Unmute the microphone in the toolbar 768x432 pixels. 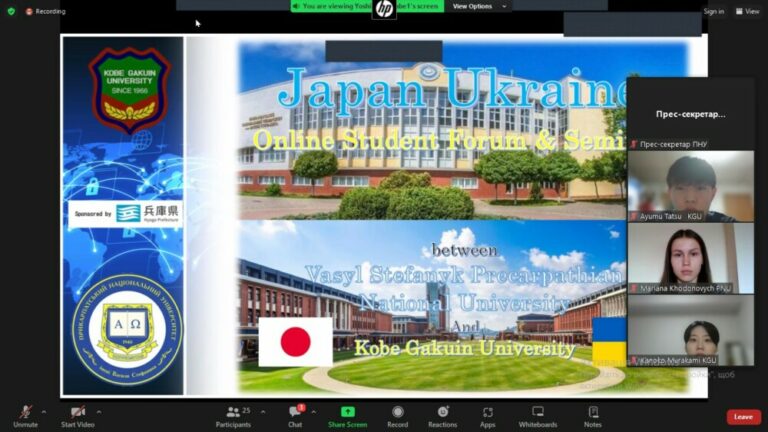click(25, 416)
